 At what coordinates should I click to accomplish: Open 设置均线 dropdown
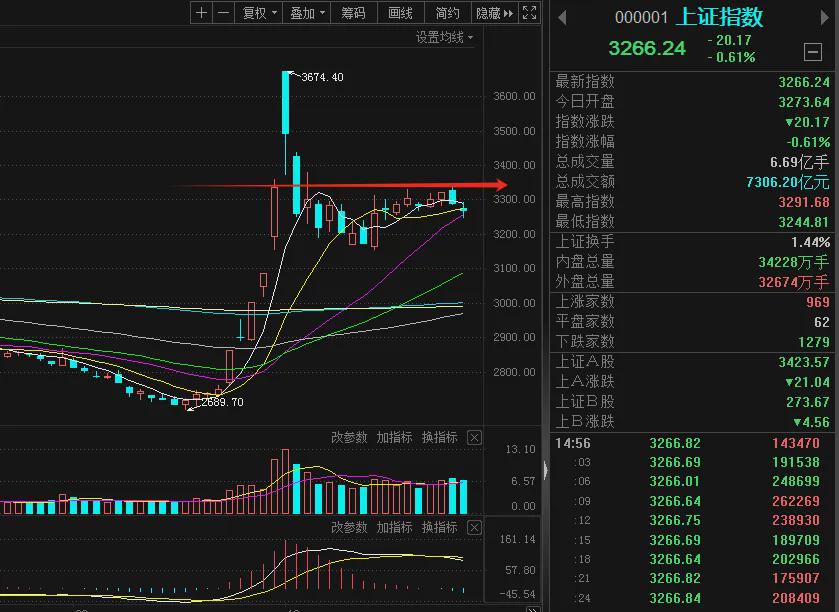[445, 37]
